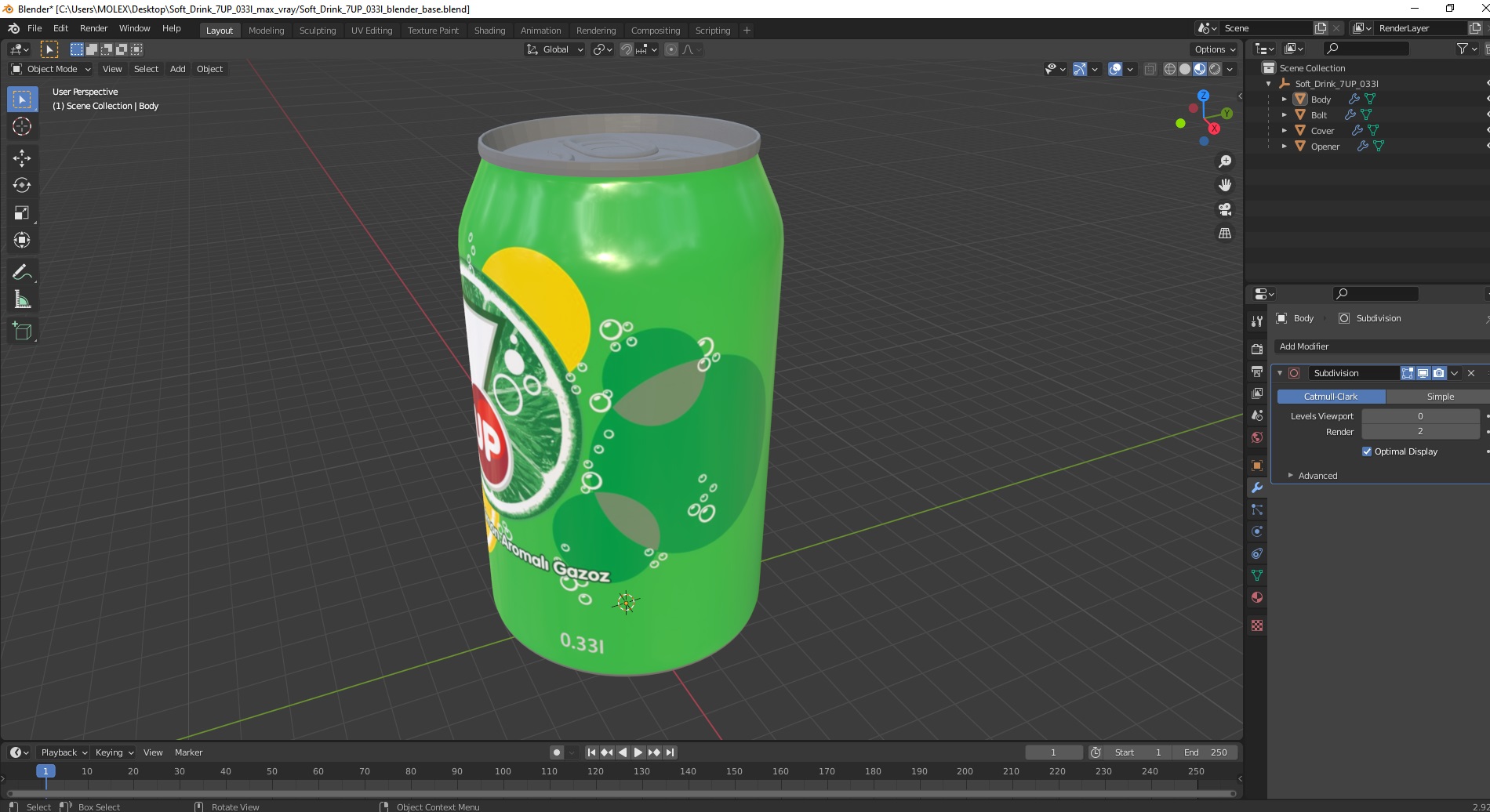1490x812 pixels.
Task: Jump to the timeline end frame
Action: [x=670, y=752]
